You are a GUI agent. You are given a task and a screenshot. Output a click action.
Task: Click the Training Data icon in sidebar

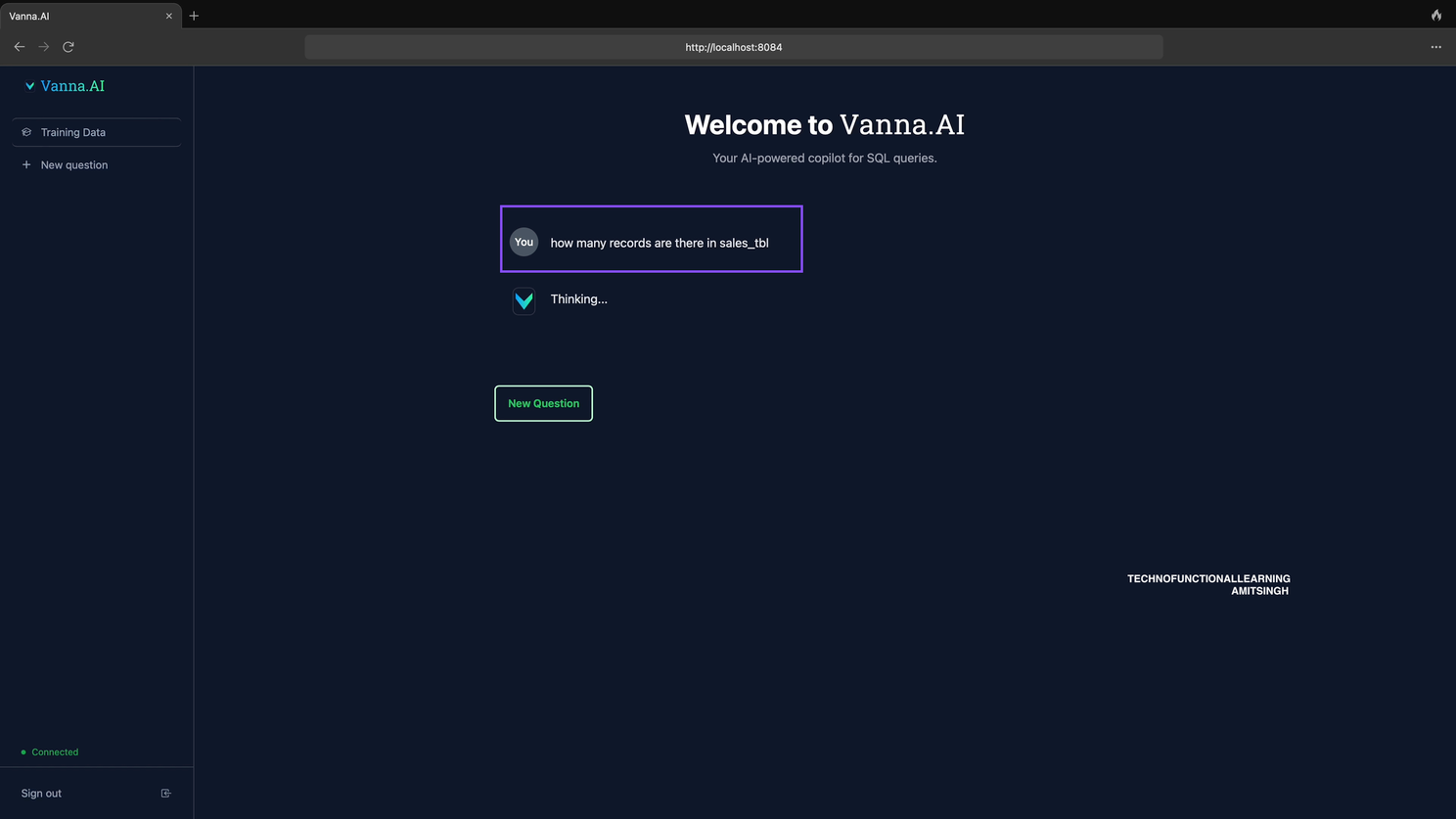point(26,132)
